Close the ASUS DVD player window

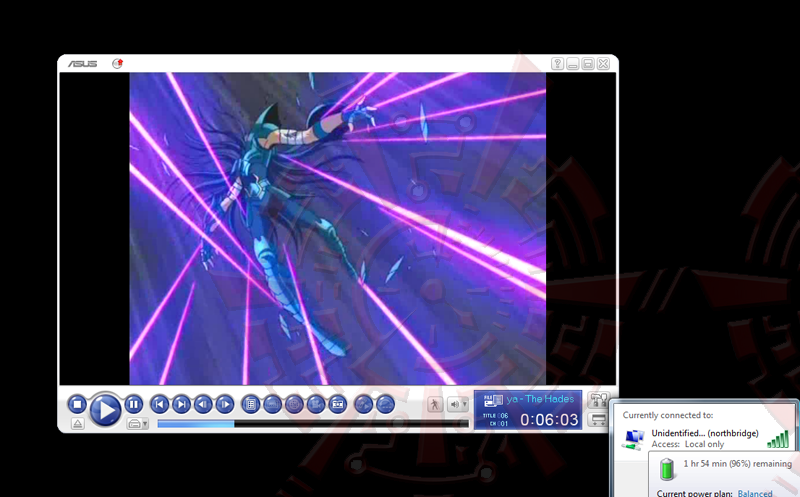(603, 64)
